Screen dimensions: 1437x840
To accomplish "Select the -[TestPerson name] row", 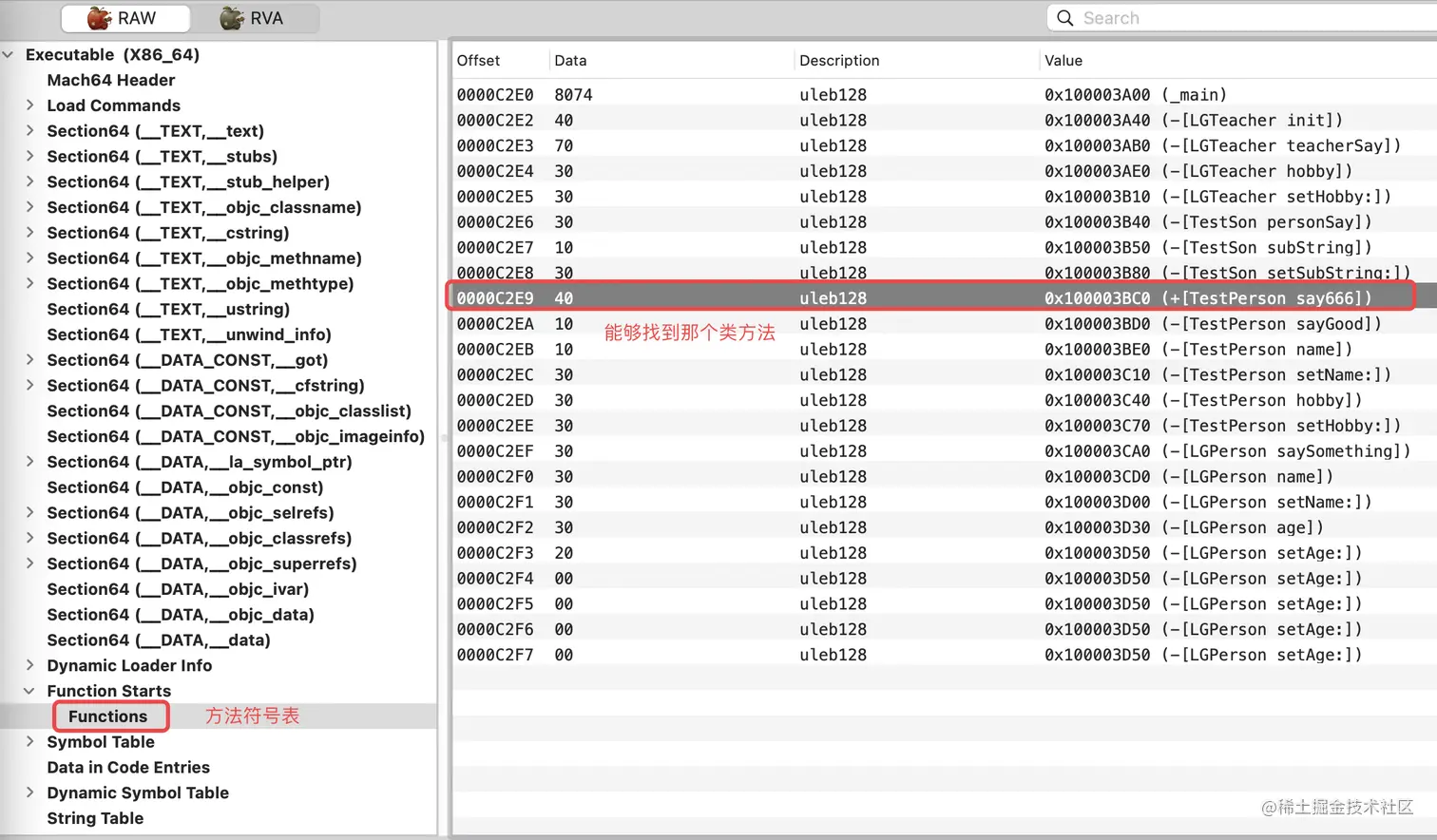I will point(945,350).
